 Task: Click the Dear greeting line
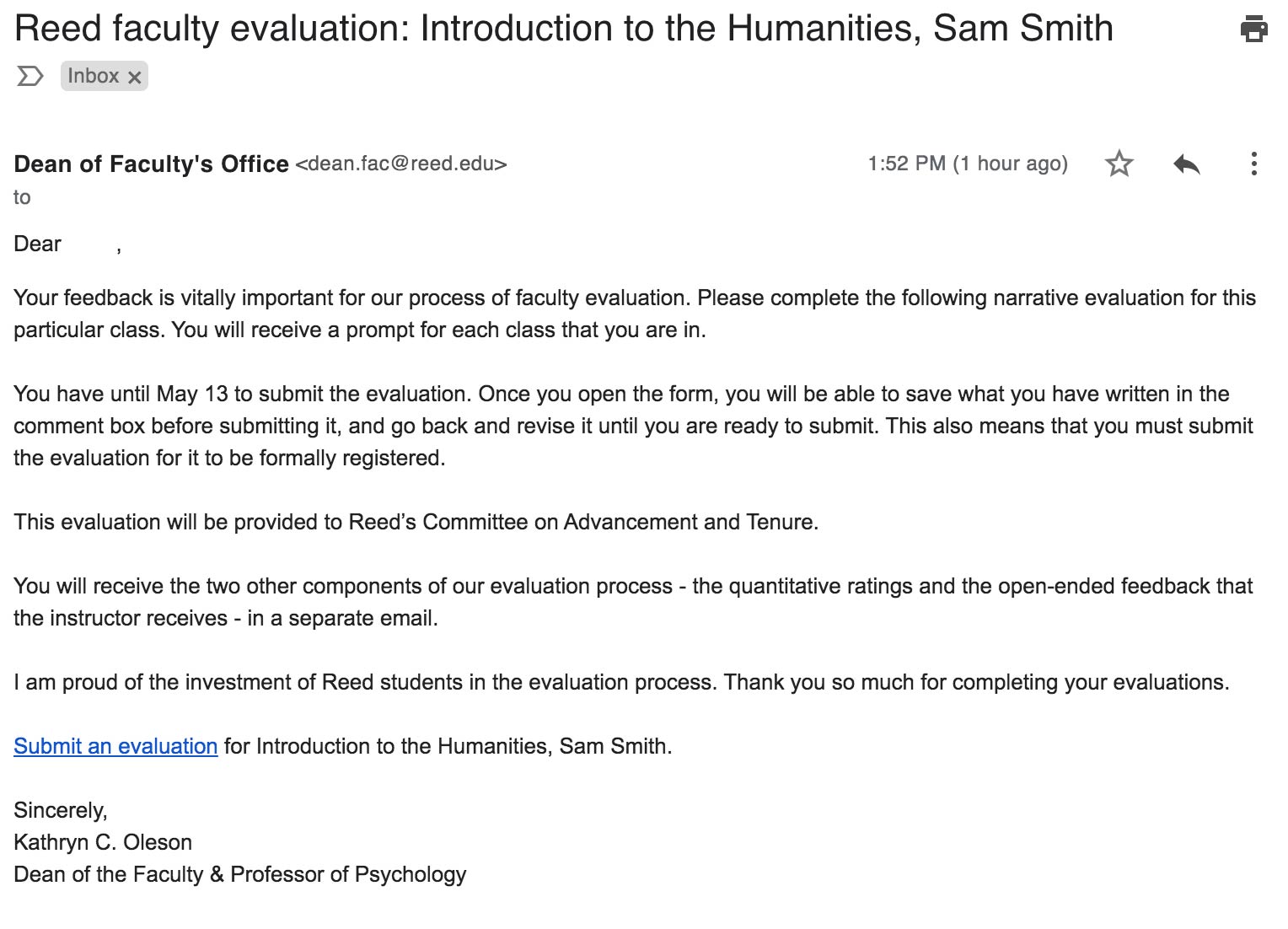point(38,244)
